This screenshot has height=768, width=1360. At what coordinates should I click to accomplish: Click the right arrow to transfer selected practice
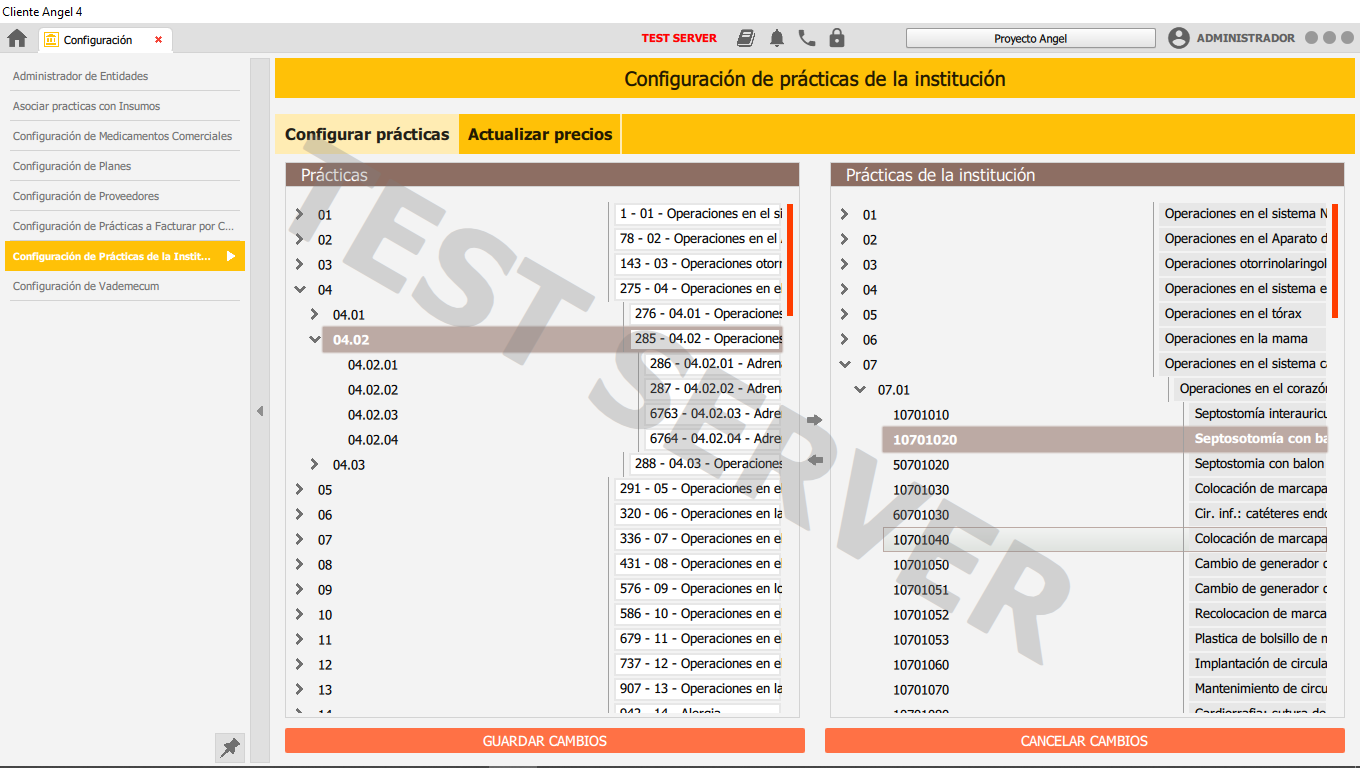pos(814,420)
